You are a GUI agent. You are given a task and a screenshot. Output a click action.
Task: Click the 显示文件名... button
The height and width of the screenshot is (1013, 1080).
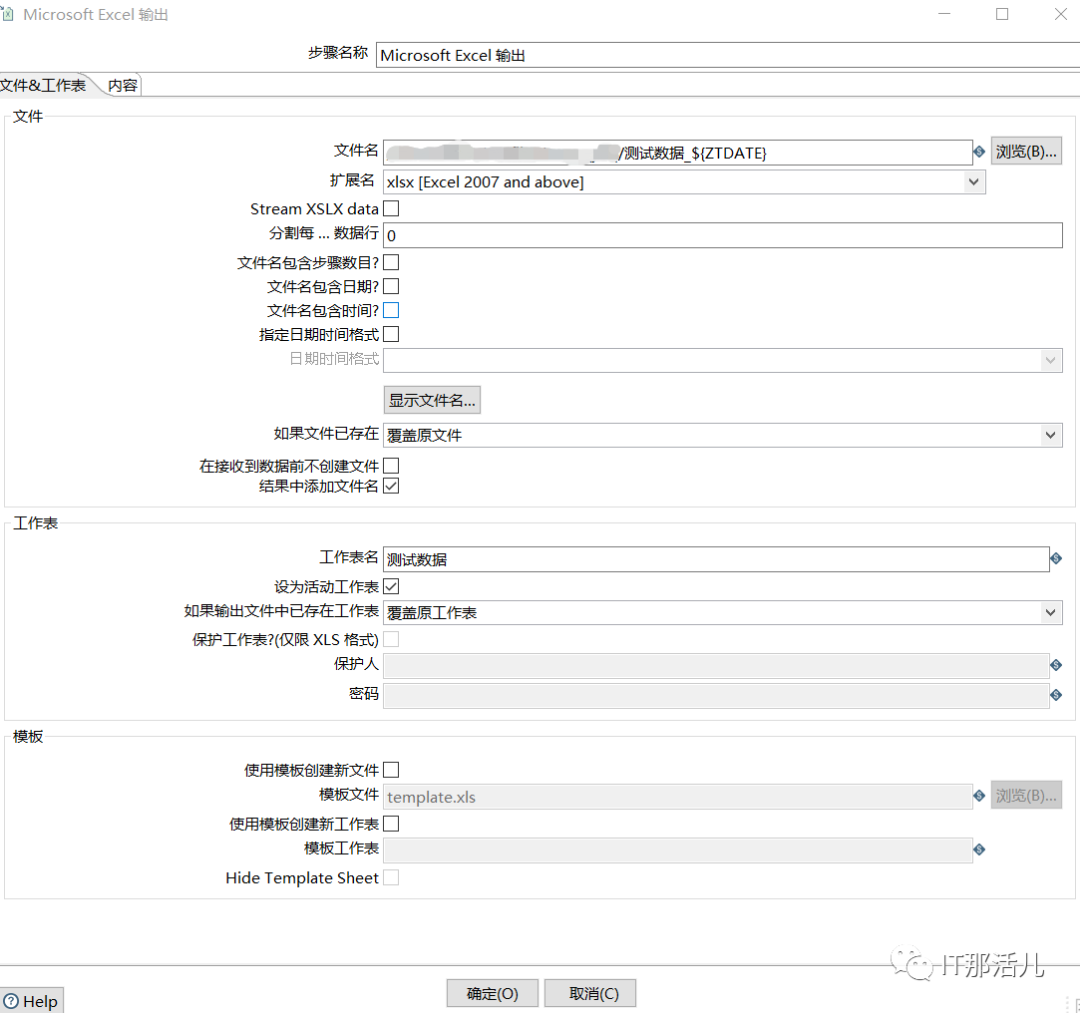click(x=432, y=400)
